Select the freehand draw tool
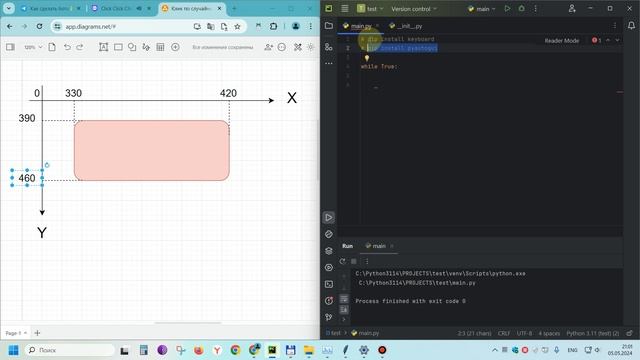The image size is (640, 360). tap(146, 47)
